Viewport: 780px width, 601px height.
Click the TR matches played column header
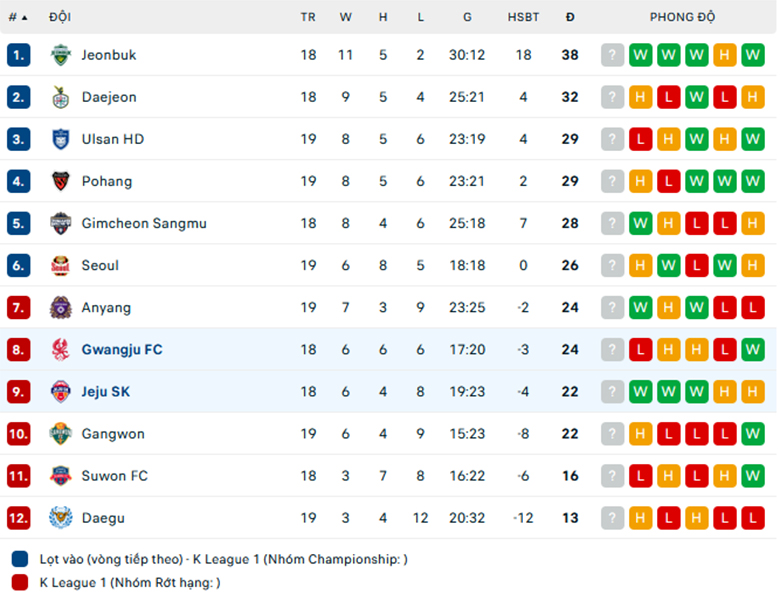coord(308,17)
